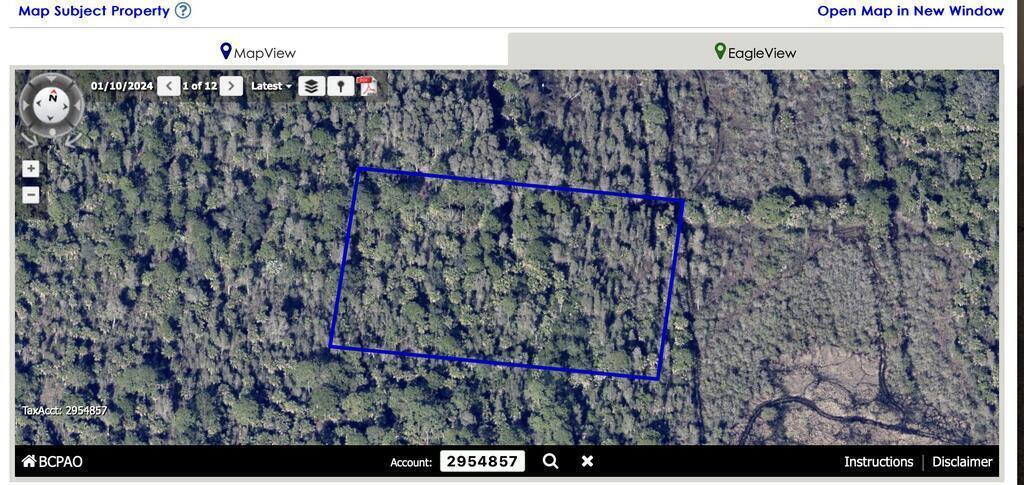
Task: Zoom in with the plus button
Action: [31, 169]
